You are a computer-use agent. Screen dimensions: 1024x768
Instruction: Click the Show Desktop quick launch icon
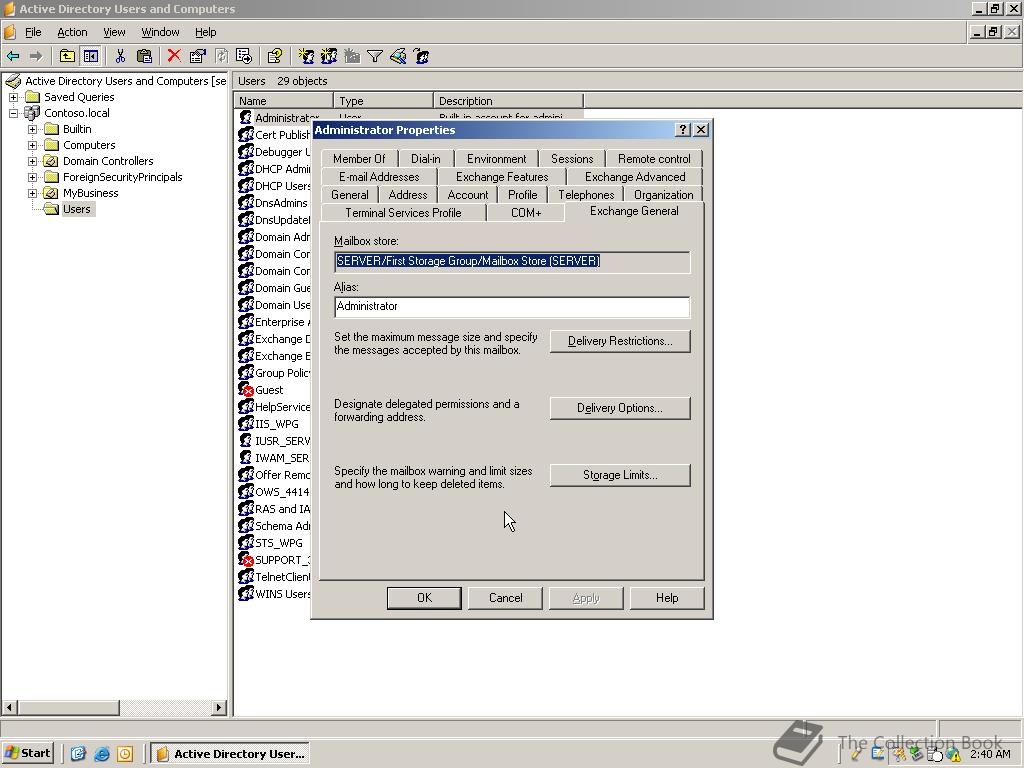(78, 754)
